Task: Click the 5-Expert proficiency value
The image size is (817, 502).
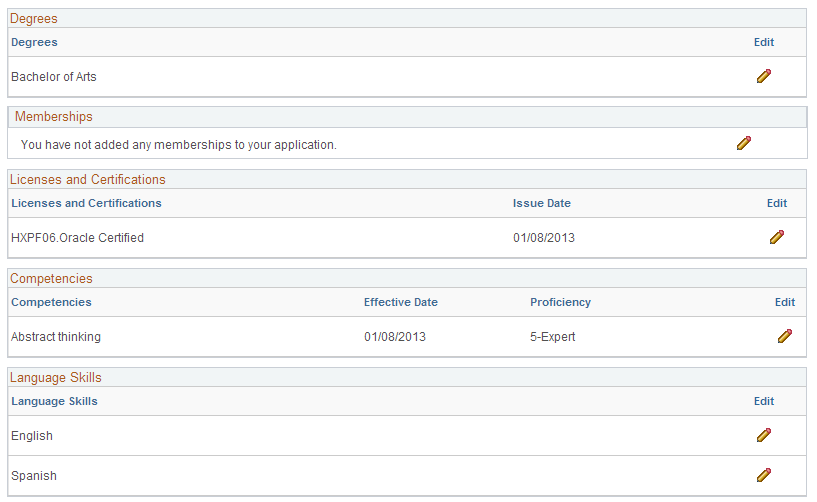Action: (552, 337)
